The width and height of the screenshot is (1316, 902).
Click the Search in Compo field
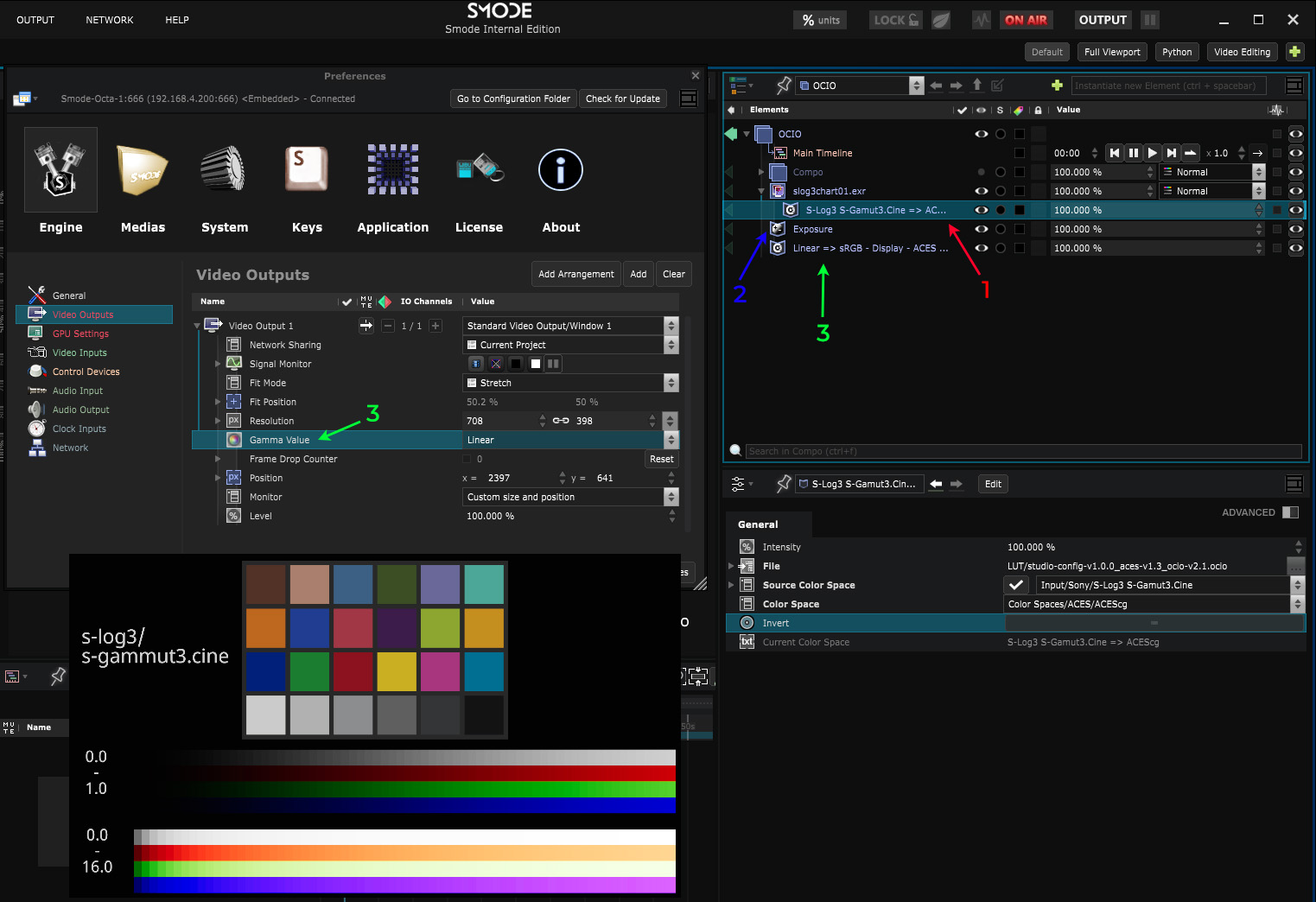(1023, 451)
